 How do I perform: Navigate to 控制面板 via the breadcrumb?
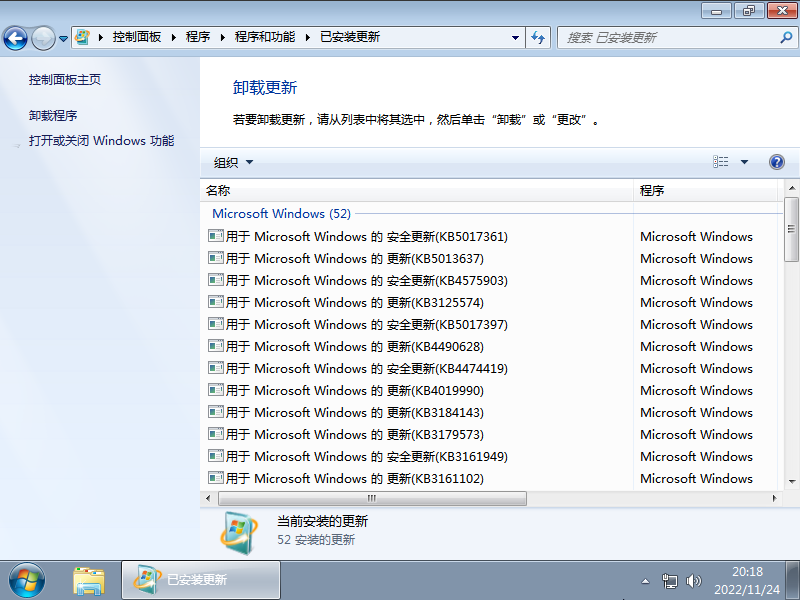(138, 37)
